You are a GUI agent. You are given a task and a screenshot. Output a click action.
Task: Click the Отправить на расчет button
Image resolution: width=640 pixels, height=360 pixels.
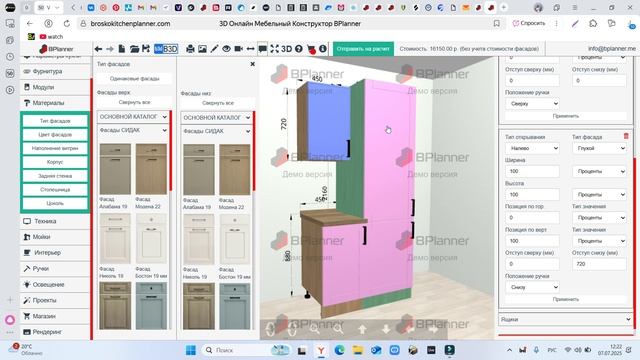point(363,49)
